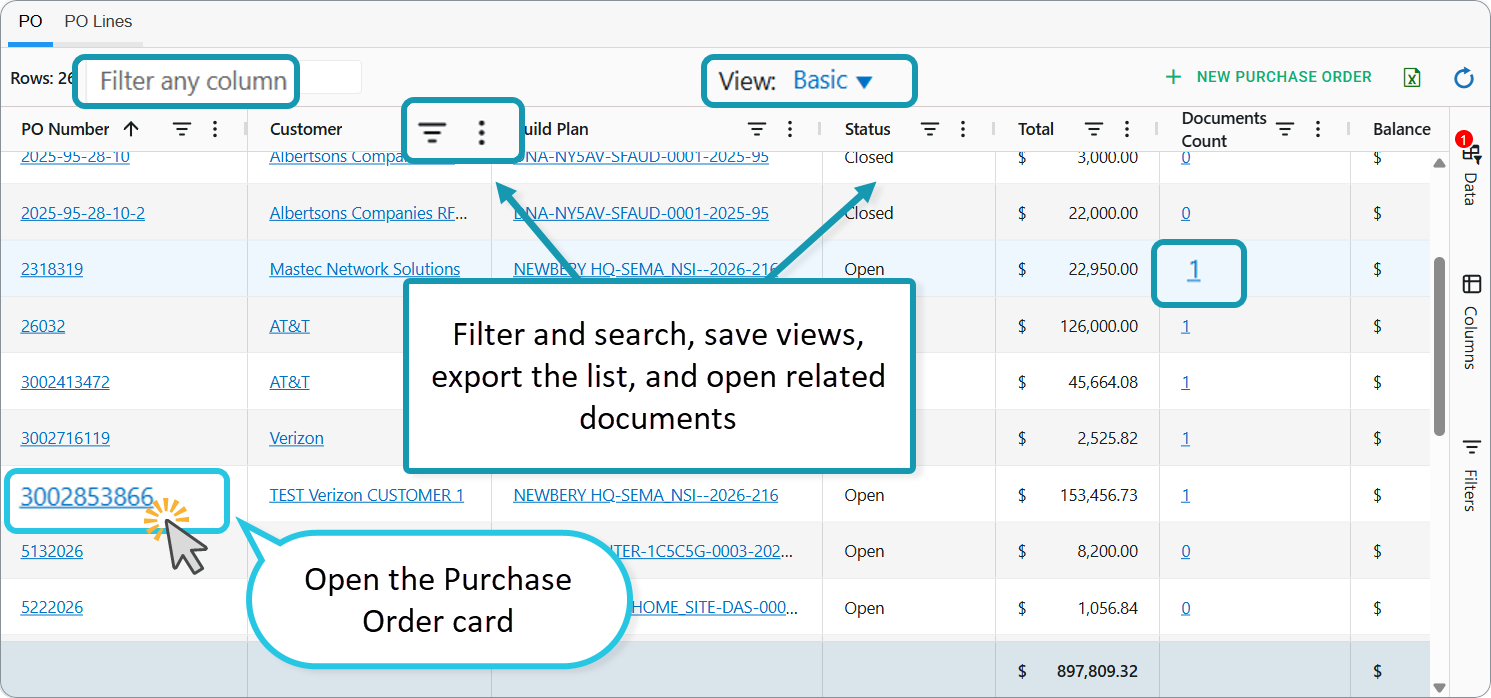Select the 897,809.32 grand total
The image size is (1491, 698).
tap(1097, 671)
